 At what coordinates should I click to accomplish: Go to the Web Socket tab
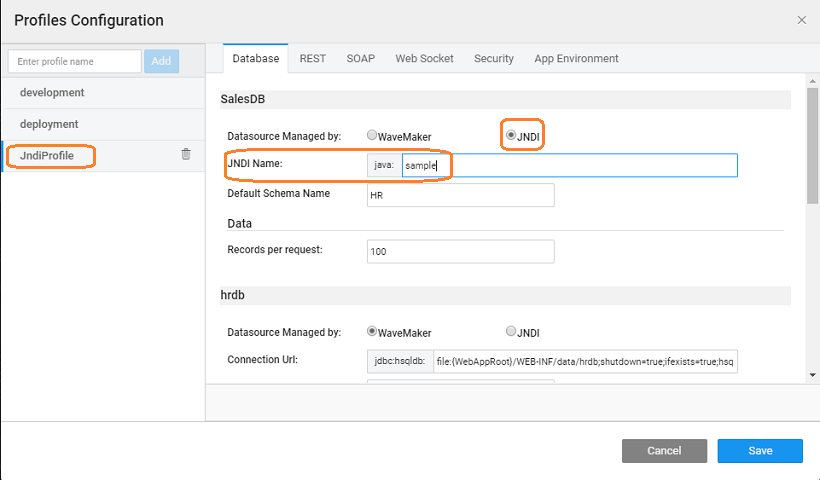[424, 59]
